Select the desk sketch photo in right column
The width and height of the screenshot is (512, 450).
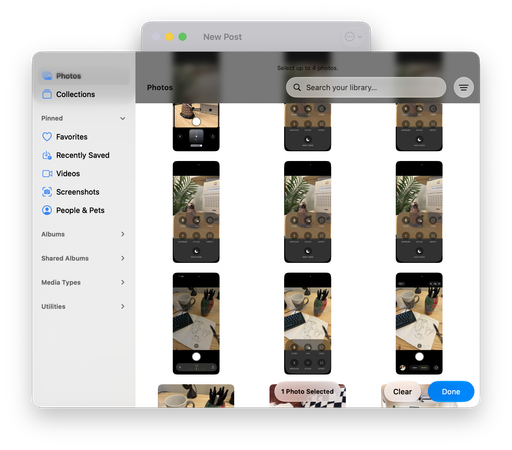coord(419,323)
